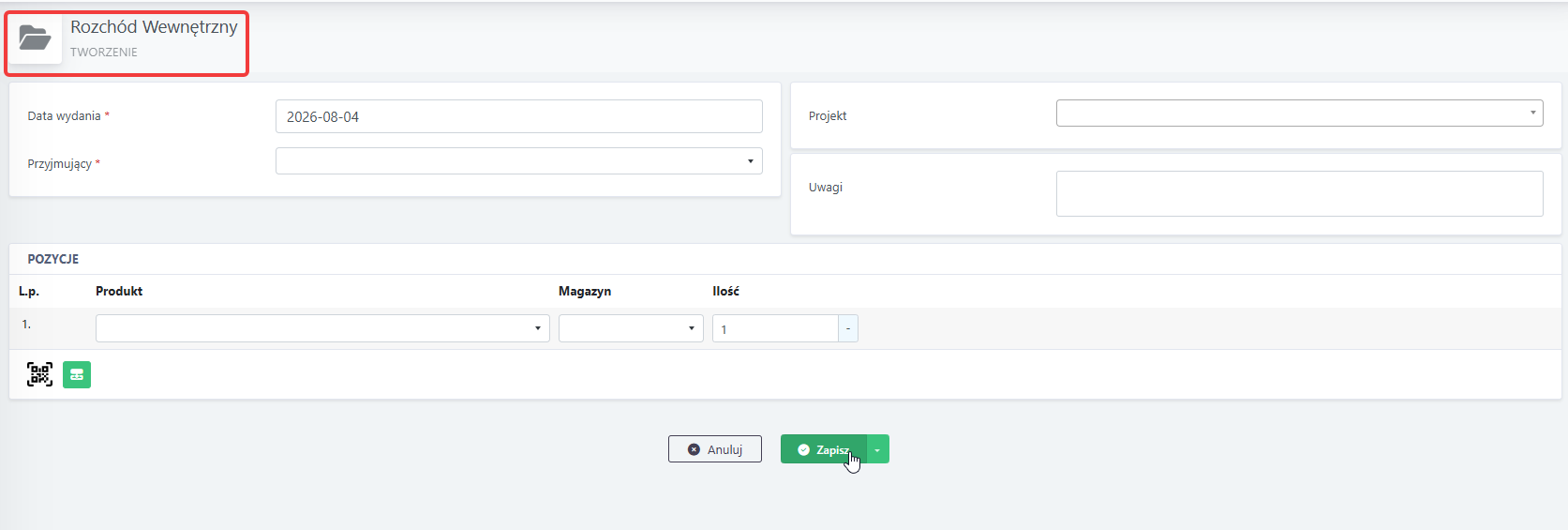
Task: Choose a warehouse in Magazyn dropdown
Action: pos(631,328)
